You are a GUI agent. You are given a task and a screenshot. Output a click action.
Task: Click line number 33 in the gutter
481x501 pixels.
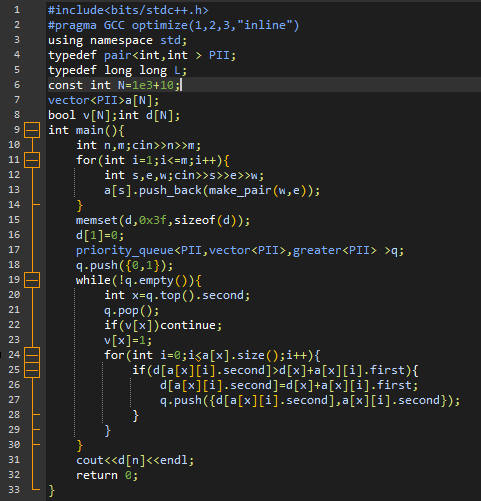click(x=14, y=490)
